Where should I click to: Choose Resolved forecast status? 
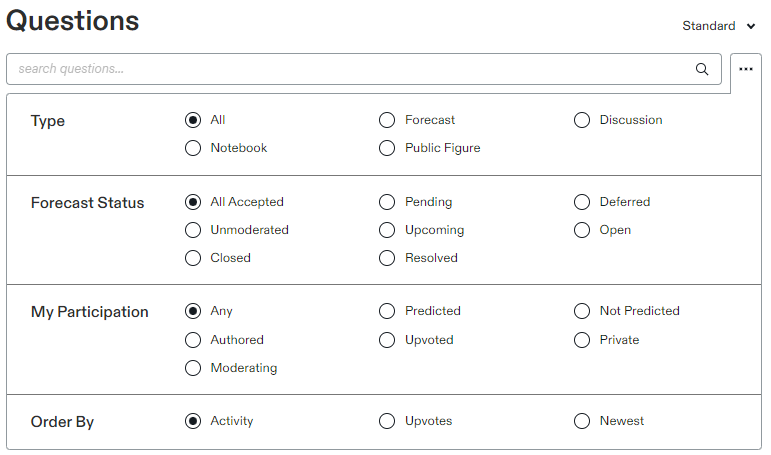[387, 259]
